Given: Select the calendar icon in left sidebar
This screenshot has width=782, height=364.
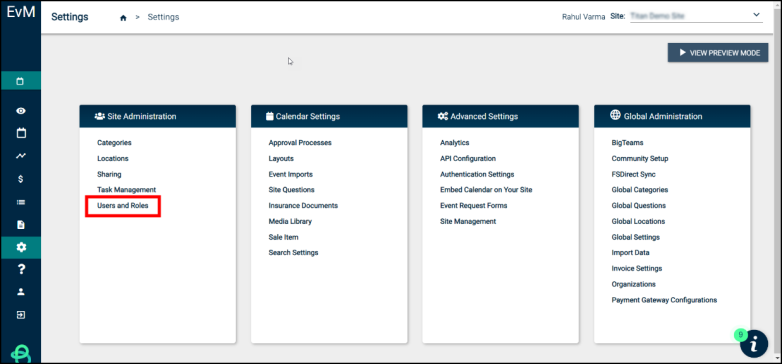Looking at the screenshot, I should click(x=21, y=133).
